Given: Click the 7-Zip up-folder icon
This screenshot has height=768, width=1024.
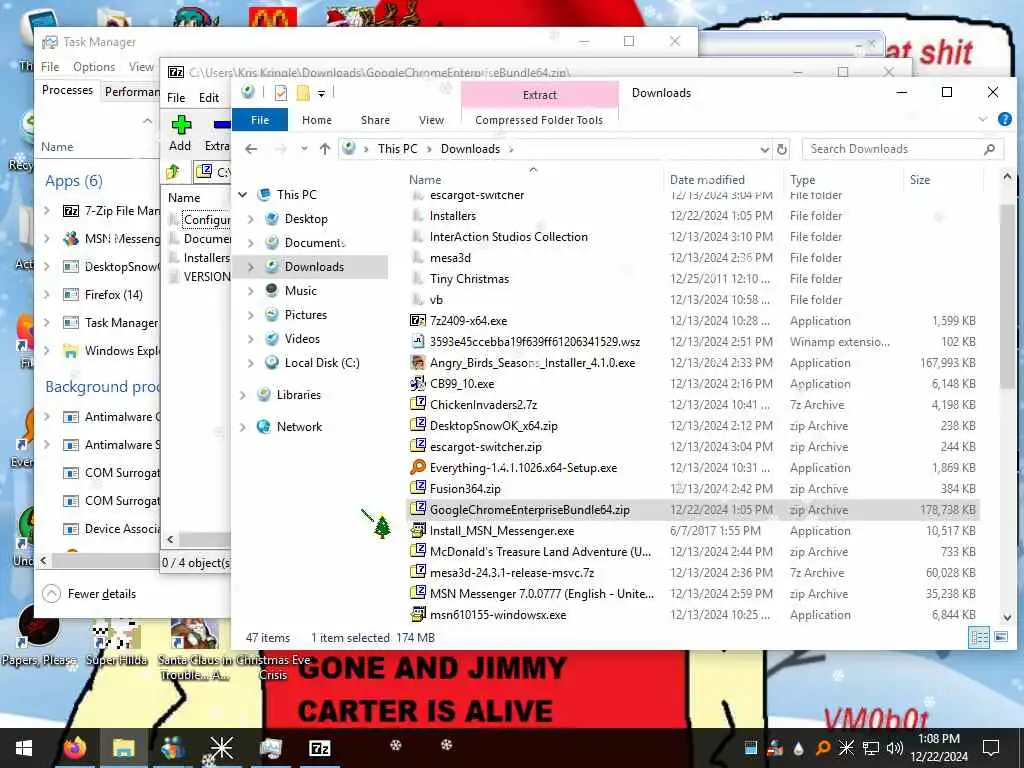Looking at the screenshot, I should [x=173, y=172].
